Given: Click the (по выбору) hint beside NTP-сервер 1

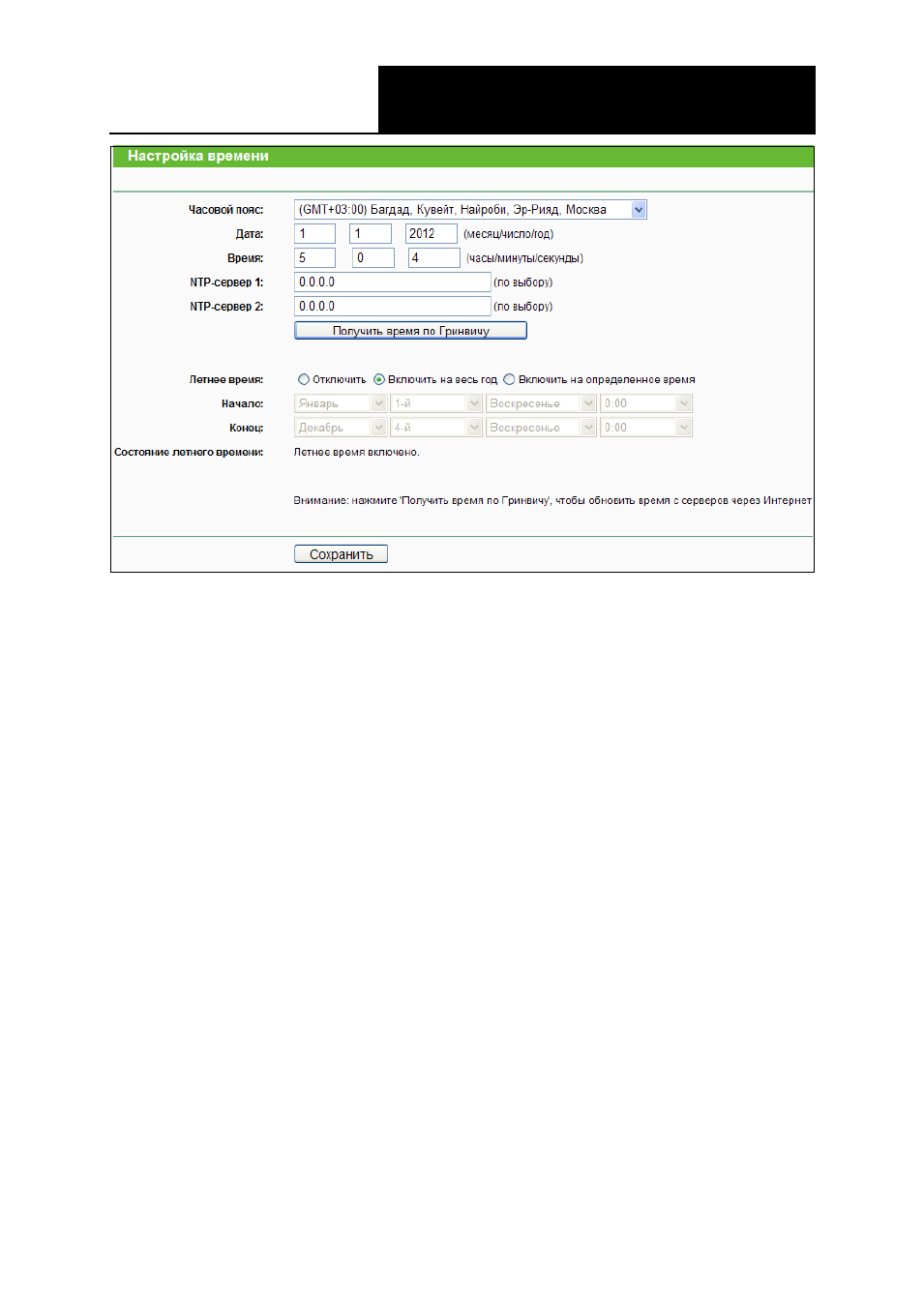Looking at the screenshot, I should [523, 282].
